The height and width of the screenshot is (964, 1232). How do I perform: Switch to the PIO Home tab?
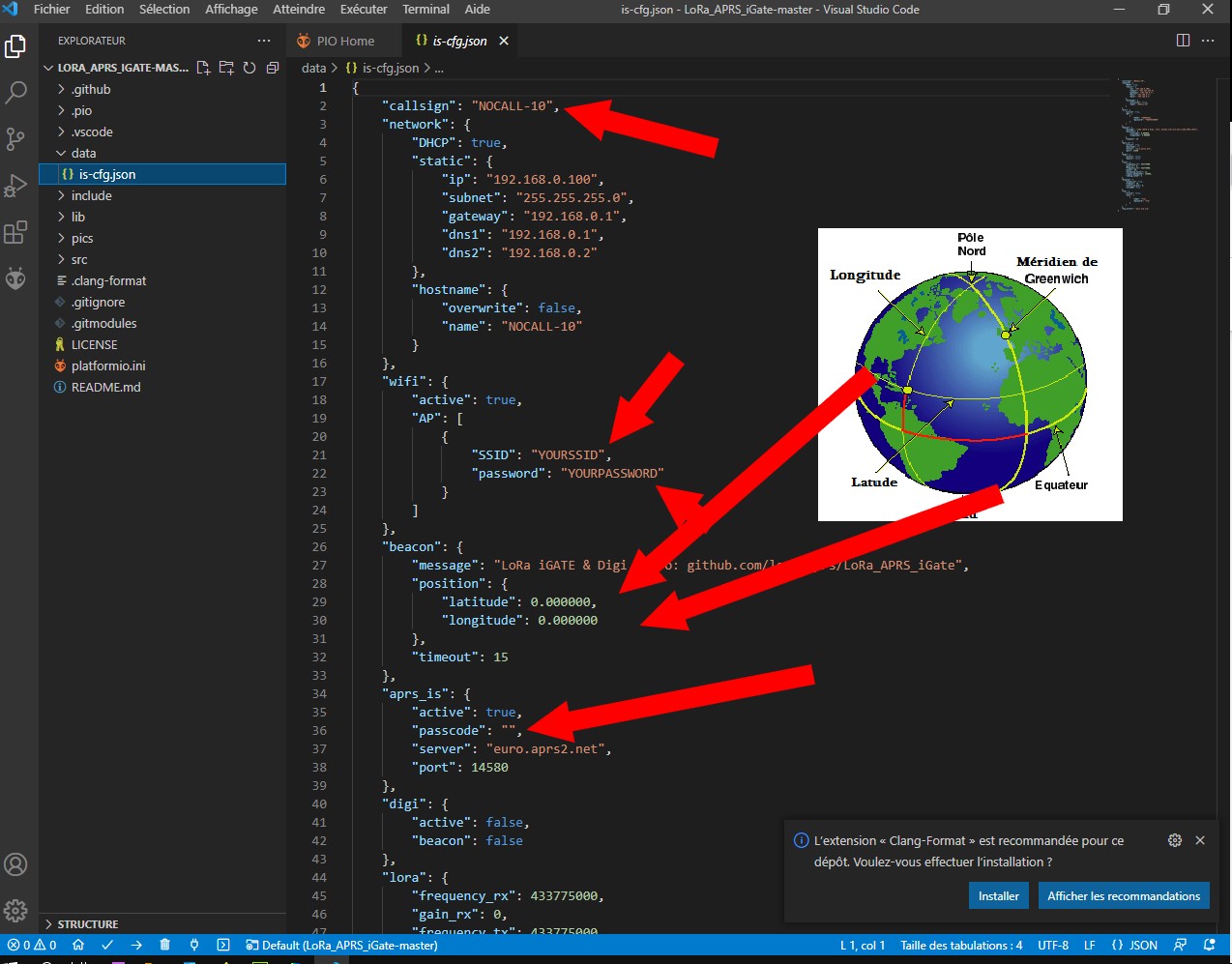[x=343, y=41]
